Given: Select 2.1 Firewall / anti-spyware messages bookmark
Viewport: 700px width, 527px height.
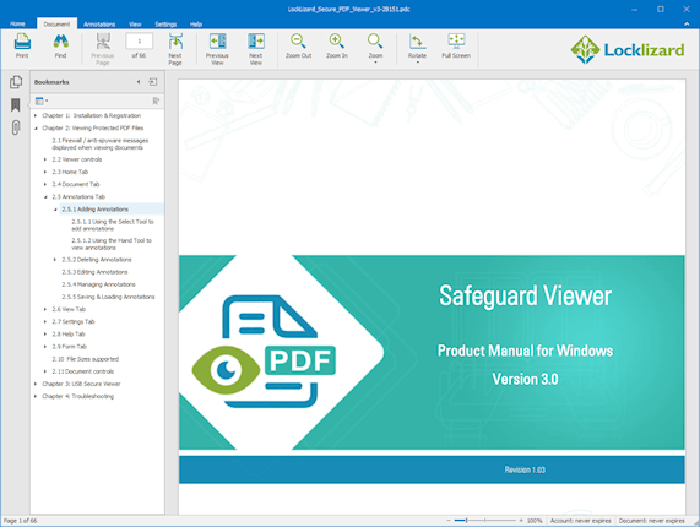Looking at the screenshot, I should tap(100, 144).
